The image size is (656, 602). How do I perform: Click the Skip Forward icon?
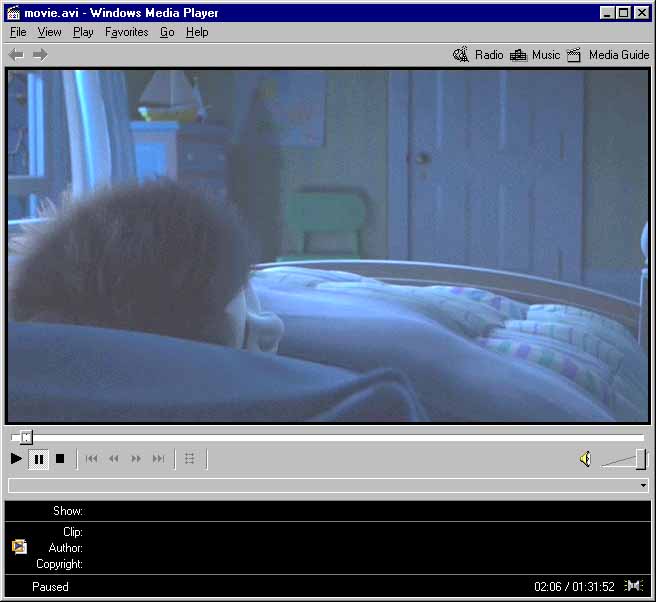coord(158,459)
